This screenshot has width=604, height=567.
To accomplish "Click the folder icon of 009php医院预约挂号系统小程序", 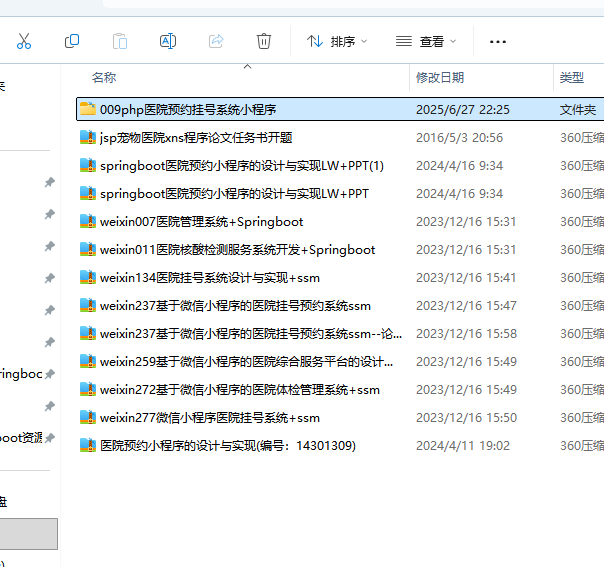I will (x=88, y=109).
